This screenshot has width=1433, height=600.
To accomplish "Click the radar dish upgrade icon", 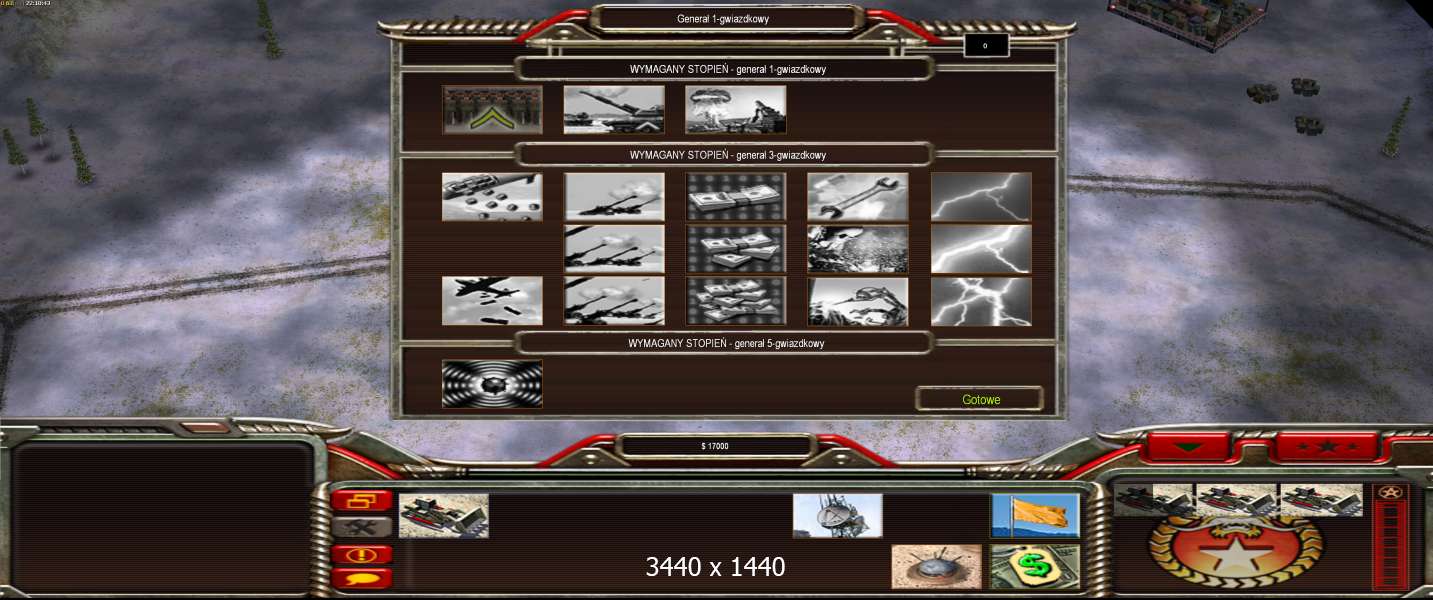I will [x=838, y=515].
